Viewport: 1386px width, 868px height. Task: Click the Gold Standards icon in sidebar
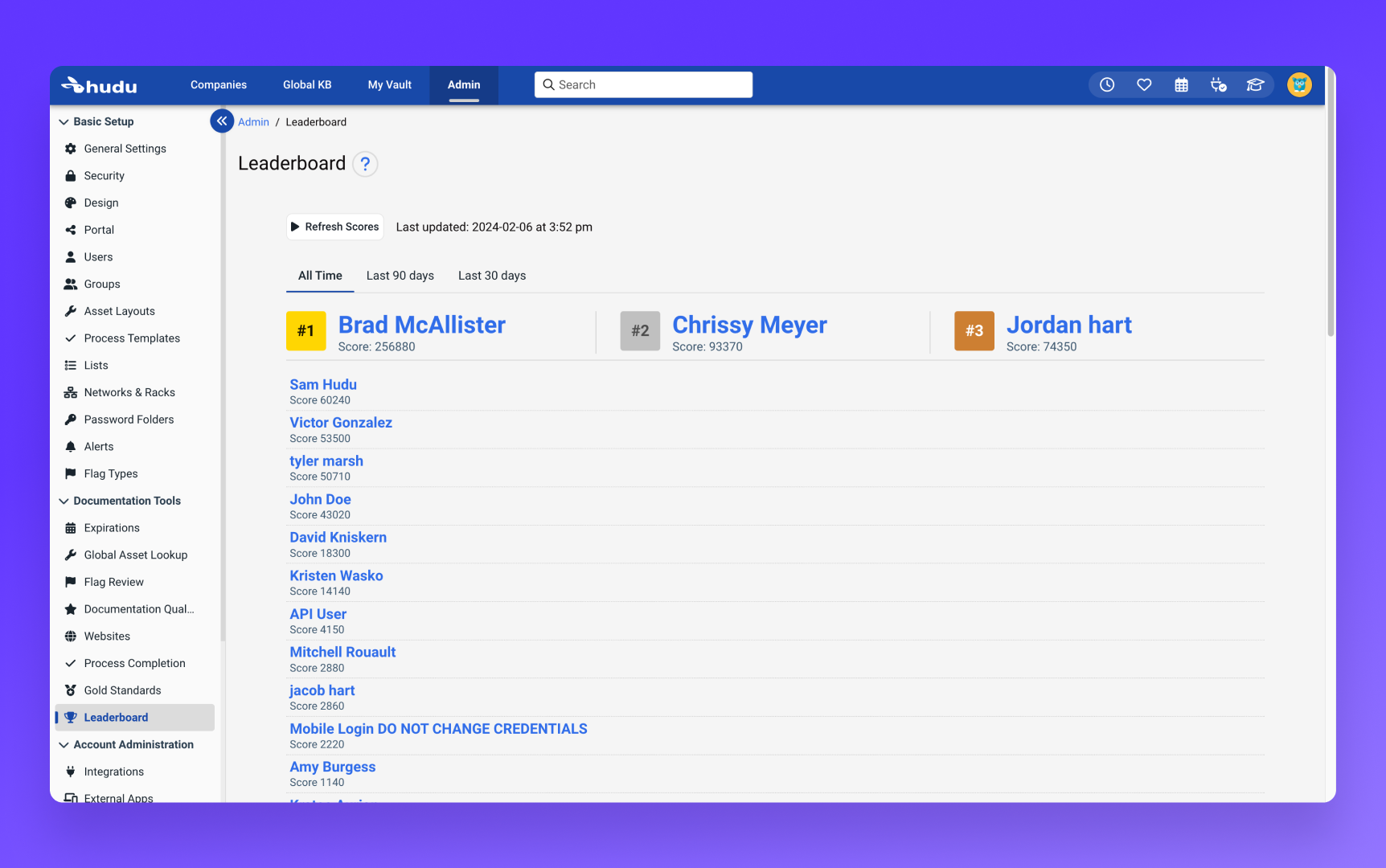[x=72, y=690]
